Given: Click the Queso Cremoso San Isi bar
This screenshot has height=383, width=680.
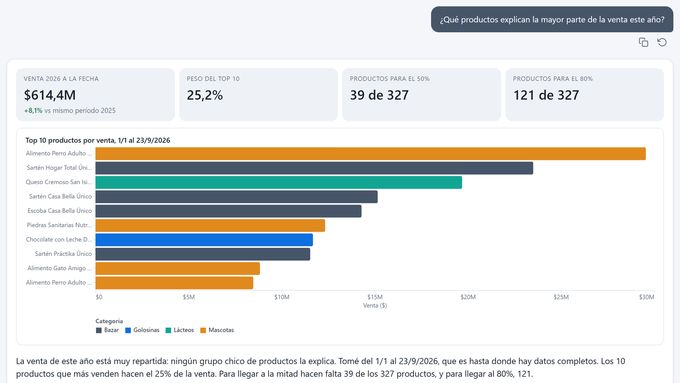Looking at the screenshot, I should point(279,182).
